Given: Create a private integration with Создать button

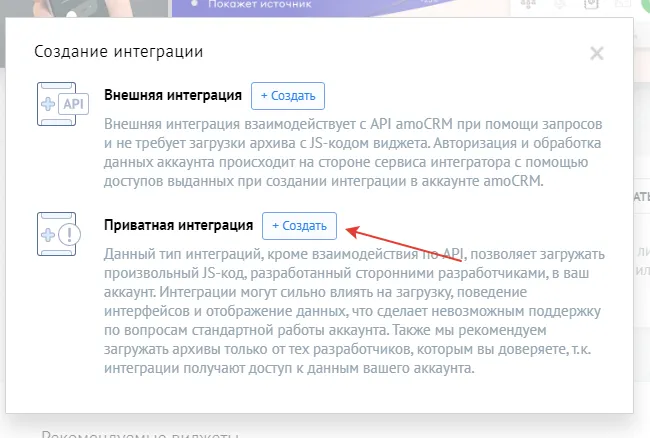Looking at the screenshot, I should coord(299,226).
